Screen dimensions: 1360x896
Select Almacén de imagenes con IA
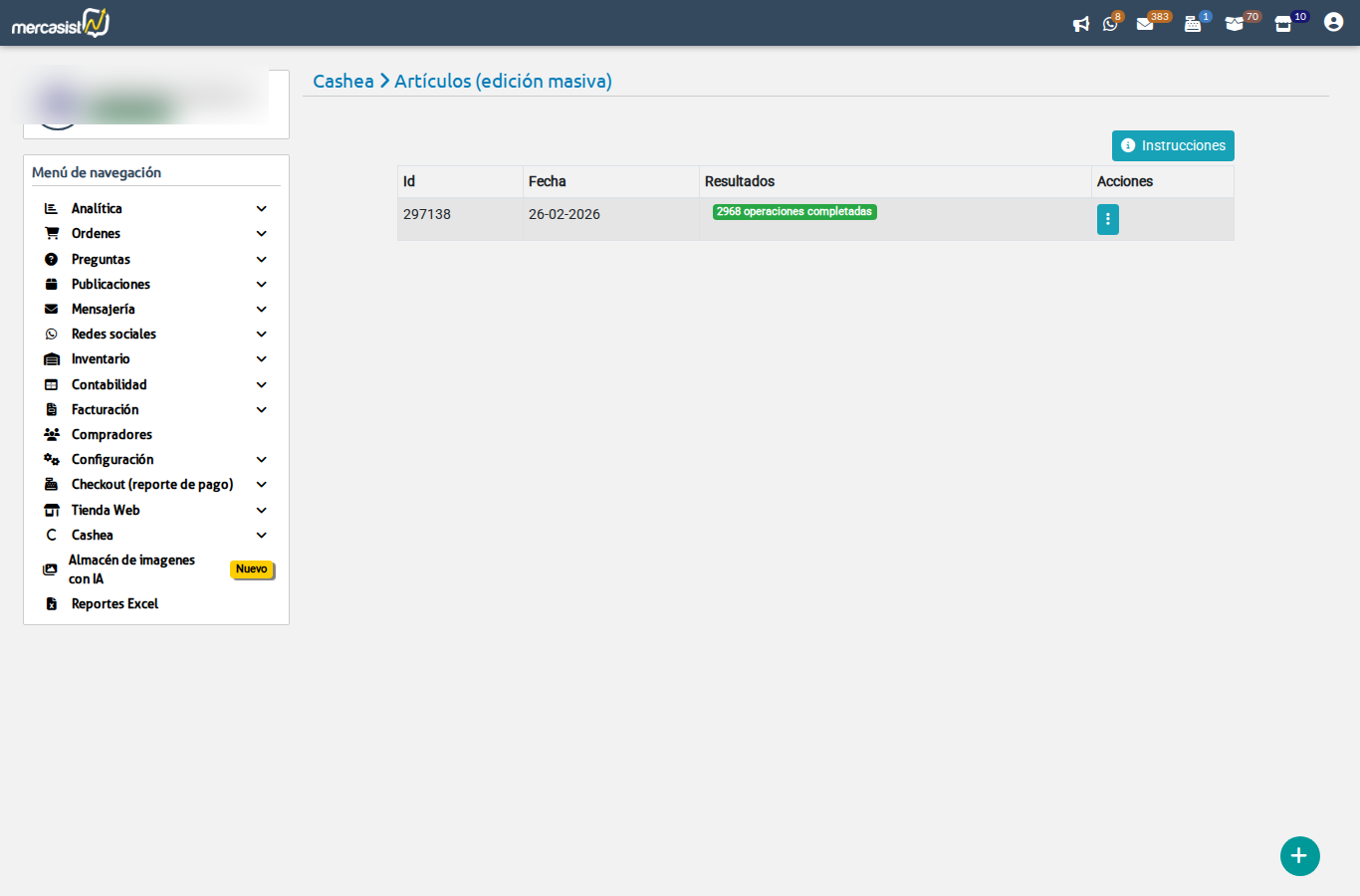click(131, 569)
